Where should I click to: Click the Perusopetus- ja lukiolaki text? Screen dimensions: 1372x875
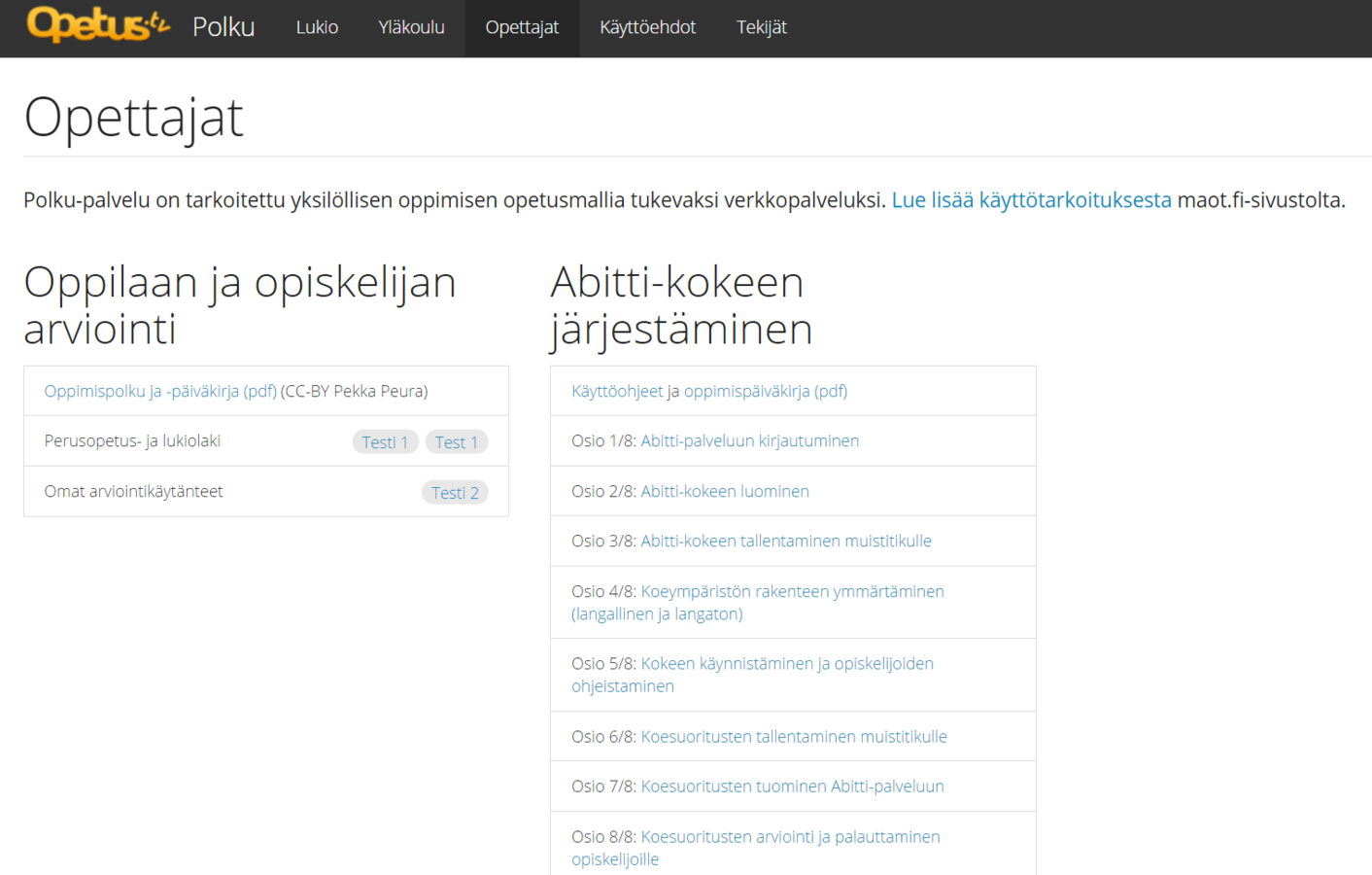[132, 440]
